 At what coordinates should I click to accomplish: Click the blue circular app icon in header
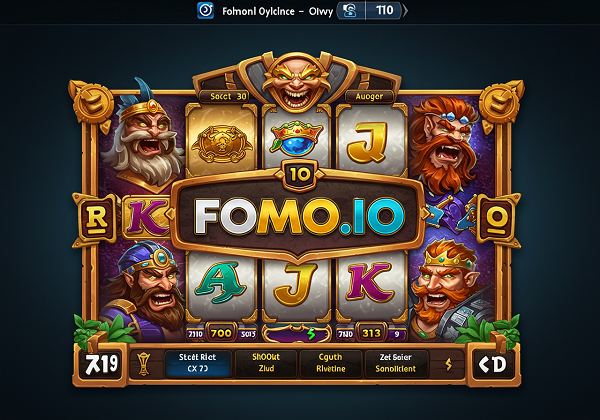[x=205, y=10]
